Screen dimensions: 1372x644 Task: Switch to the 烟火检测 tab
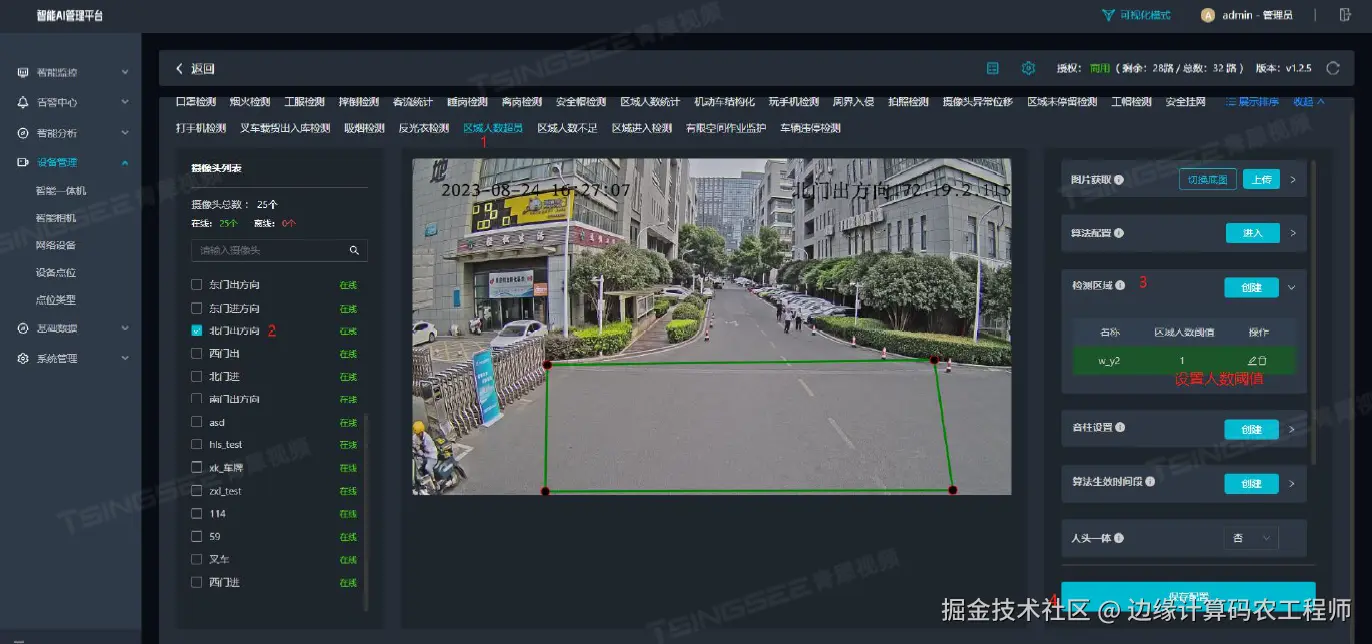pos(248,100)
